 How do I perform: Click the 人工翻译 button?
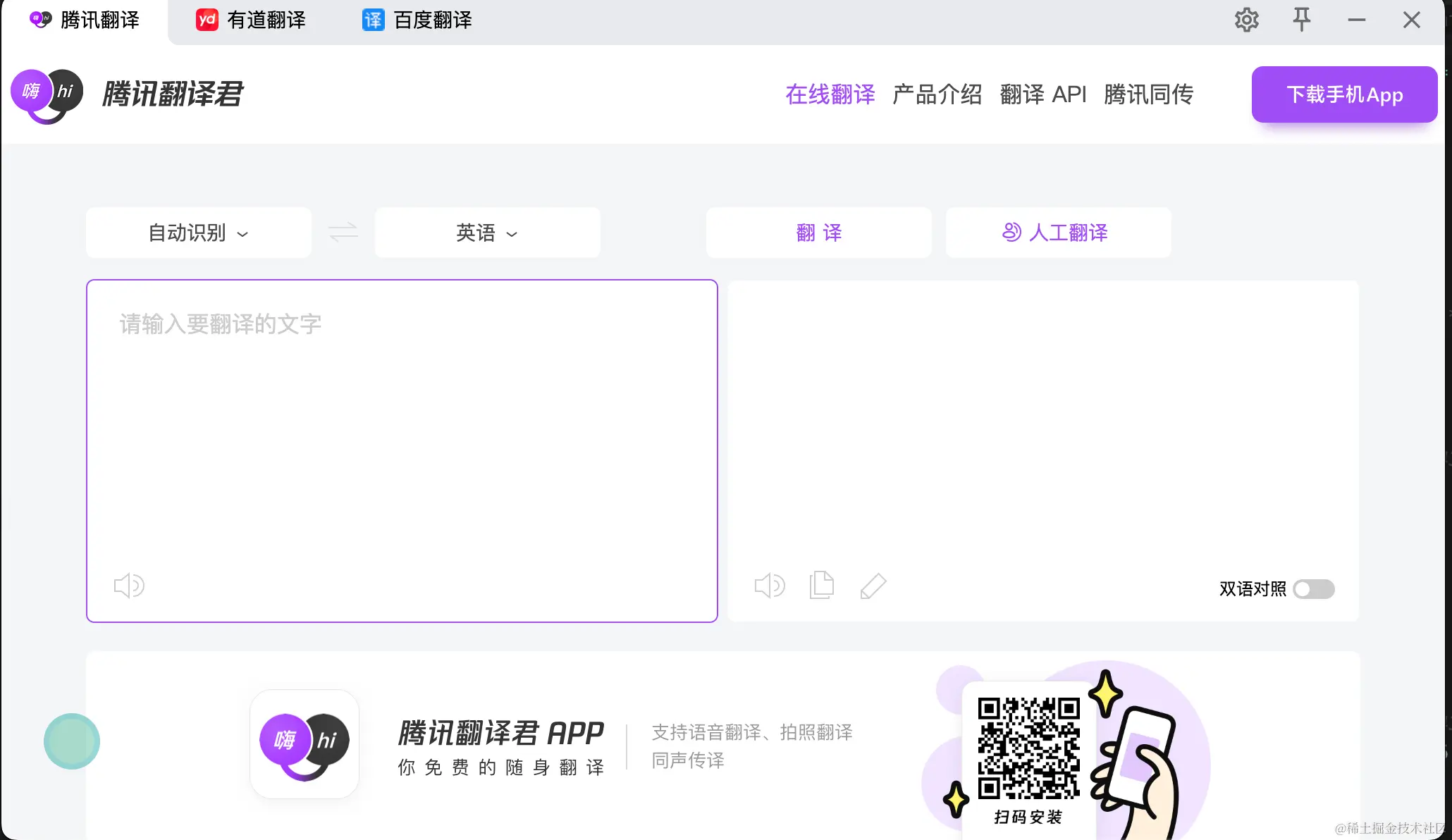tap(1058, 233)
